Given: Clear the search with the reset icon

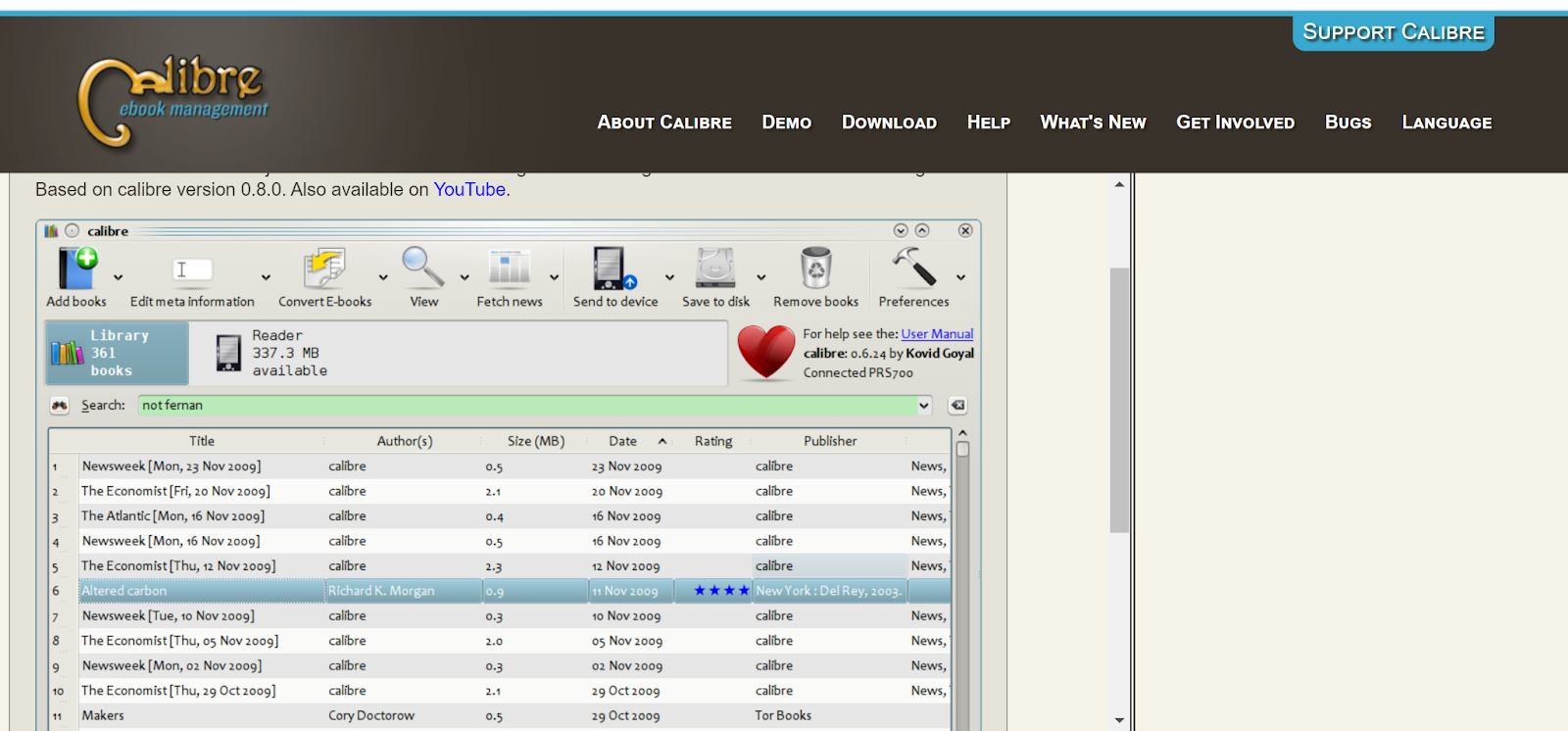Looking at the screenshot, I should coord(957,406).
